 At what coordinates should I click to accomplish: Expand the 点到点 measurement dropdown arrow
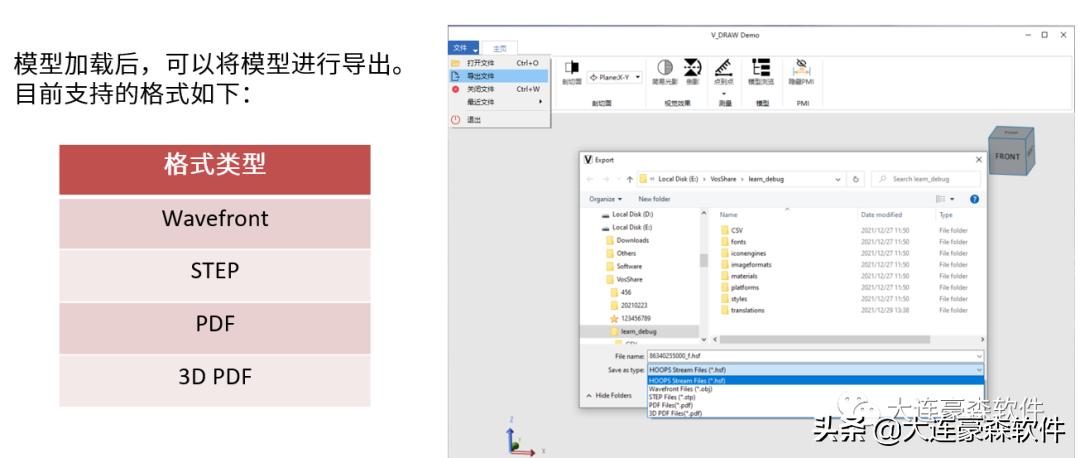tap(723, 93)
